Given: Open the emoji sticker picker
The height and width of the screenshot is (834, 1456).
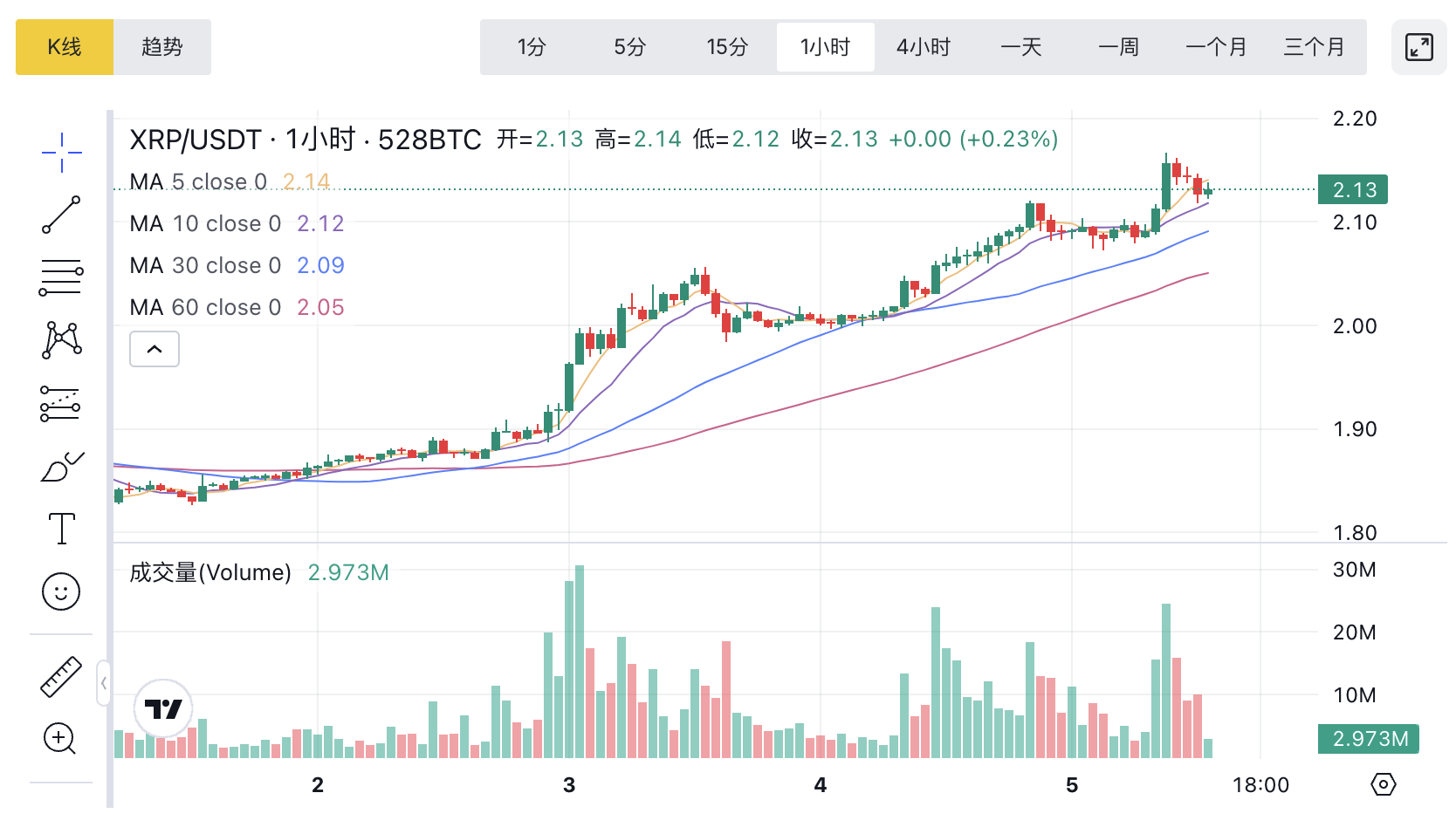Looking at the screenshot, I should pyautogui.click(x=61, y=591).
